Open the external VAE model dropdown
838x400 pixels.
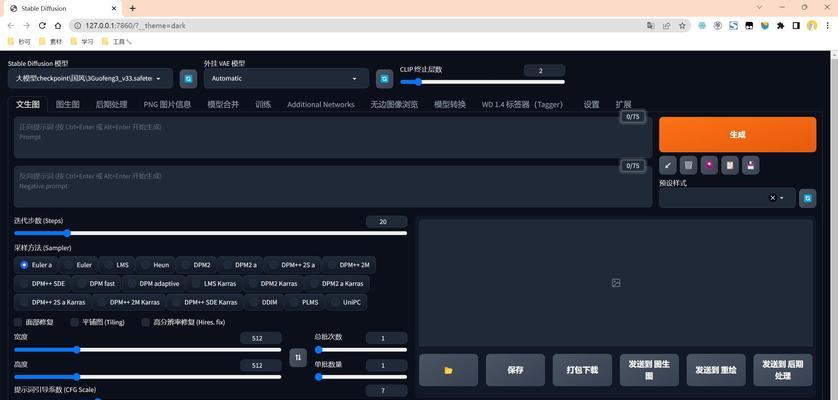click(x=286, y=79)
